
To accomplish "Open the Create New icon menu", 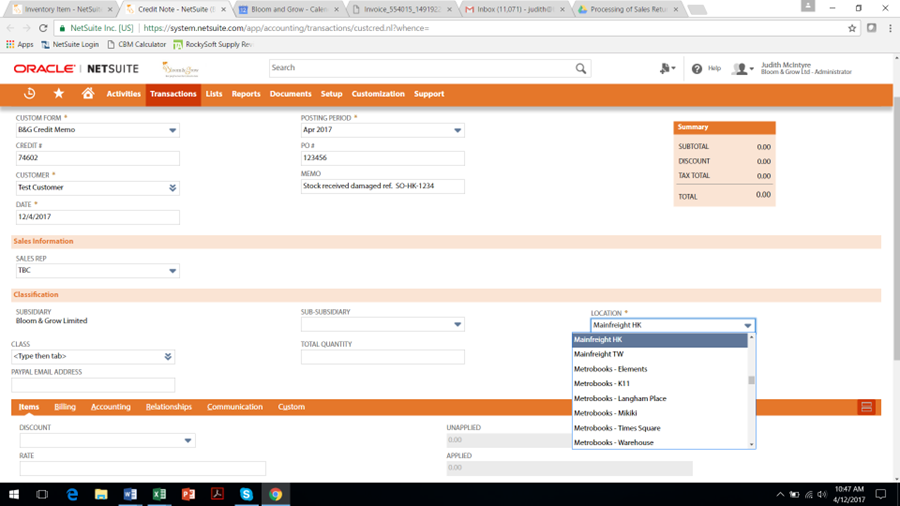I will coord(667,69).
